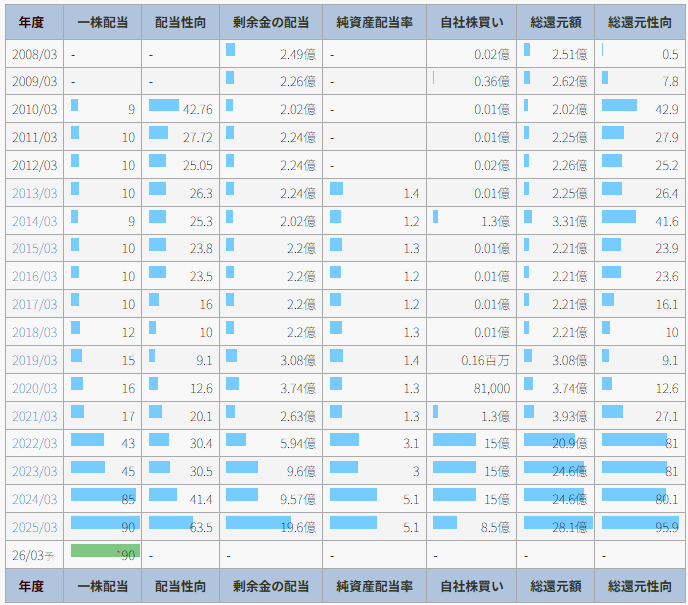Click the 63.5 payout ratio bar for 2025/03

(x=171, y=522)
